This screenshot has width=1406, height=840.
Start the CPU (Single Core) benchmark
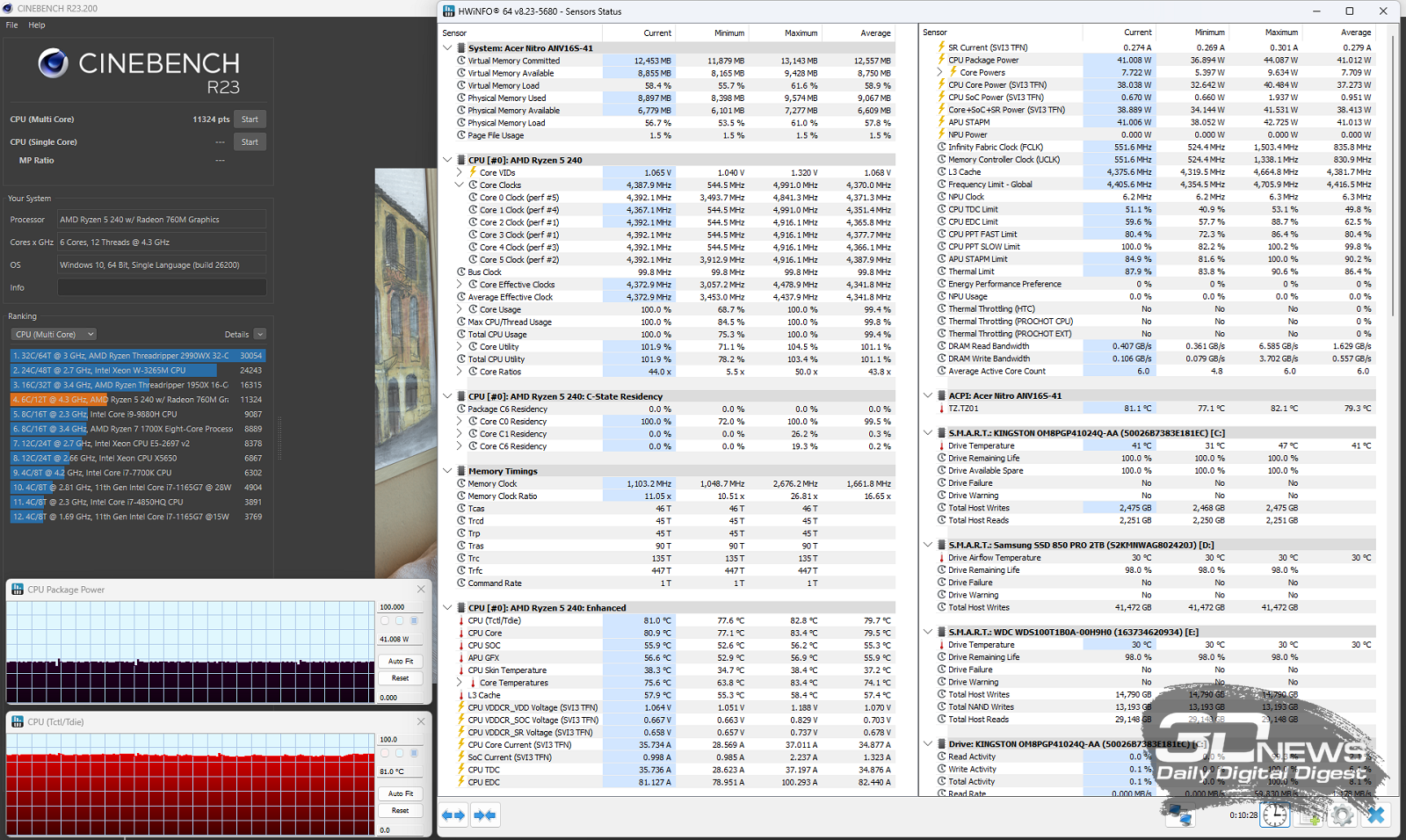[250, 142]
